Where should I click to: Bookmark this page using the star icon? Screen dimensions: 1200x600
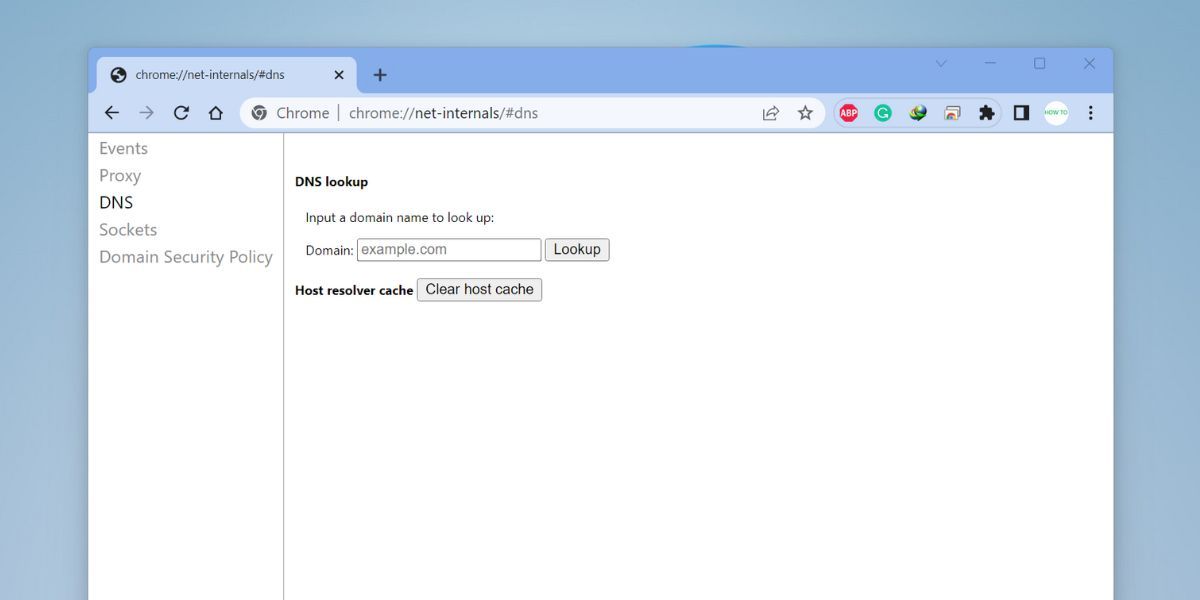(805, 113)
